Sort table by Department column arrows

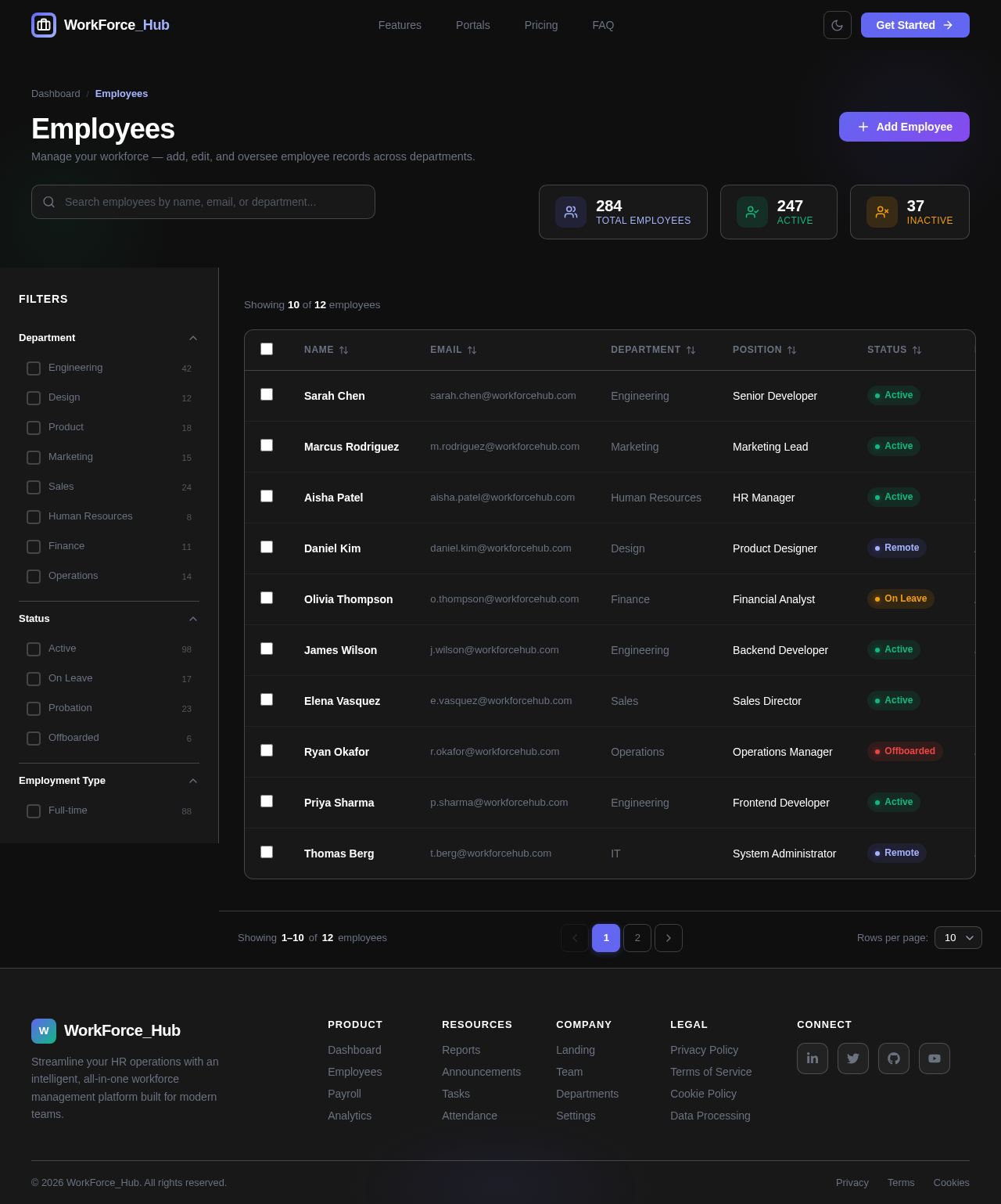691,350
